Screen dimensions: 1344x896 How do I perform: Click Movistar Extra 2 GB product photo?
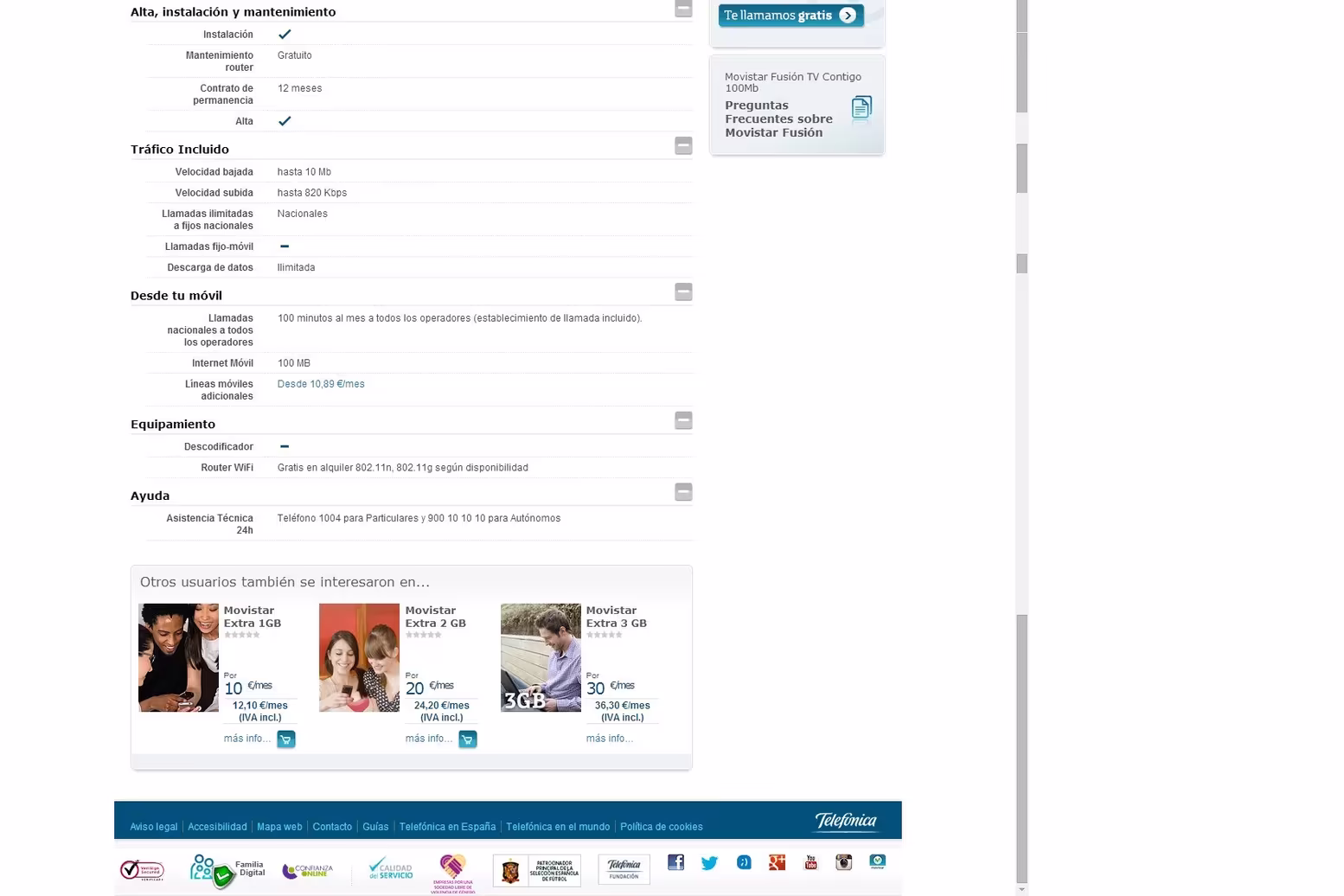359,657
